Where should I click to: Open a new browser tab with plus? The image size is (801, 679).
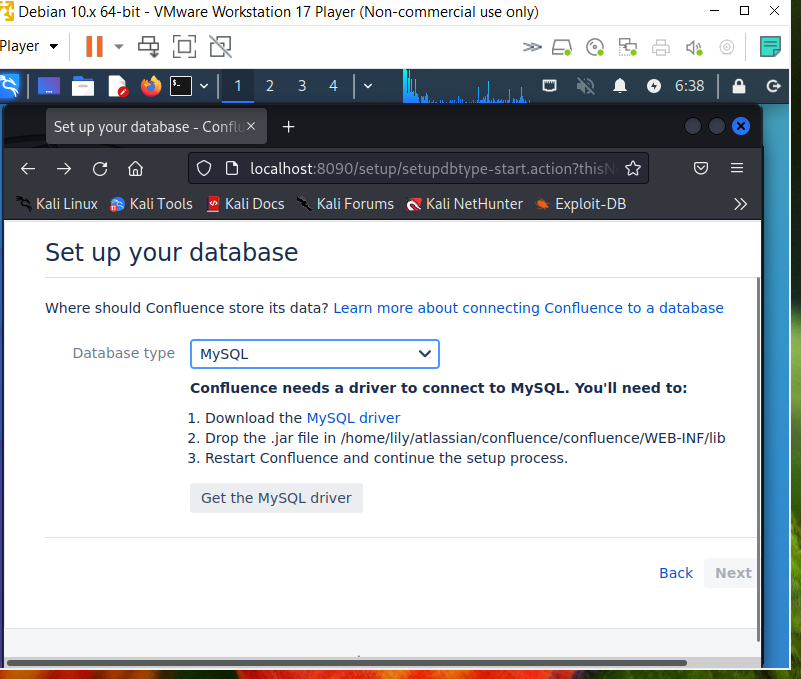click(x=289, y=127)
